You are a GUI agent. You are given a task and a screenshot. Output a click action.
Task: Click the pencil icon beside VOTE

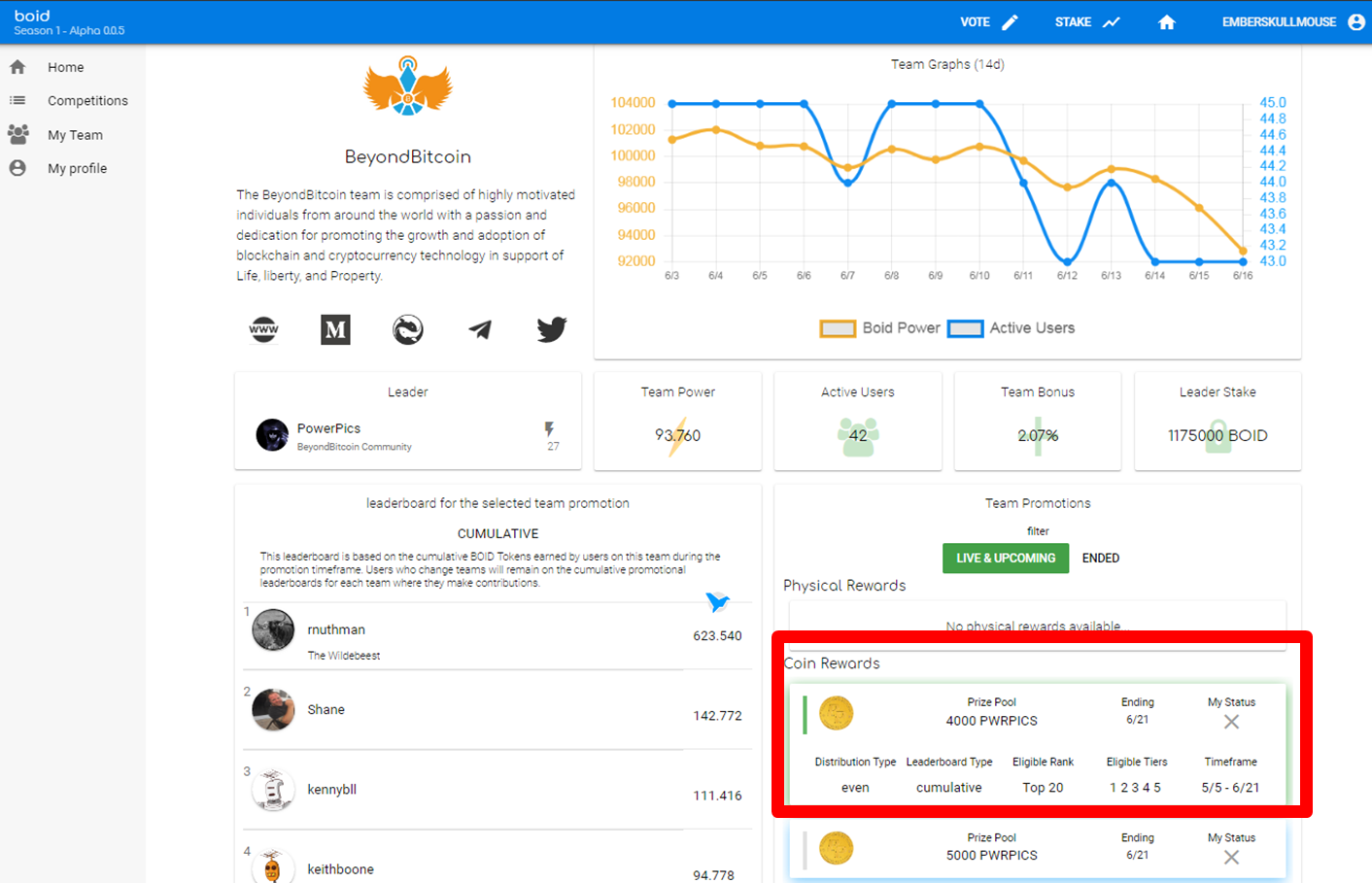click(x=1011, y=22)
